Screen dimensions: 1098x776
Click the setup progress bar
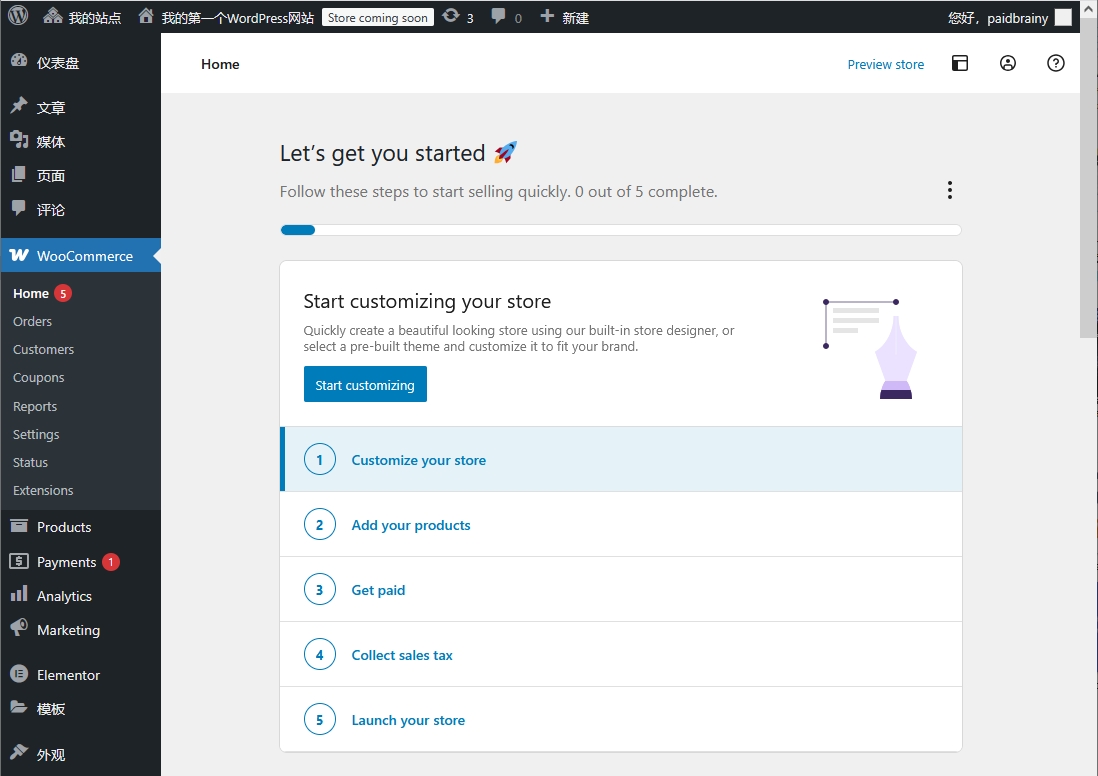pos(621,230)
